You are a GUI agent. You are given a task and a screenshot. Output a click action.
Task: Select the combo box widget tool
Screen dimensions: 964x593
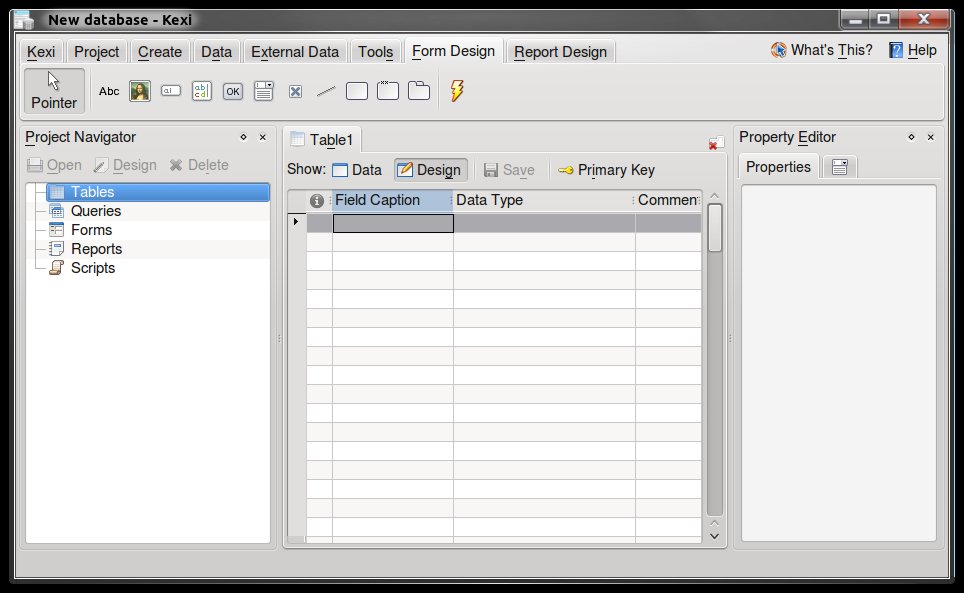click(264, 91)
